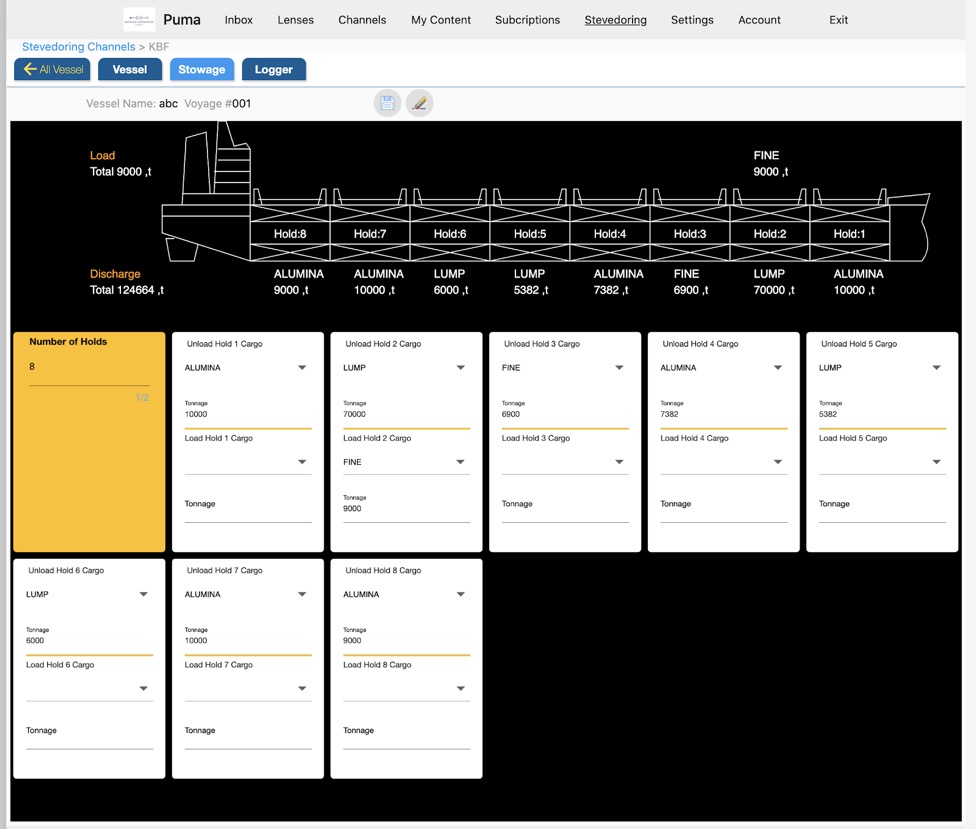Viewport: 976px width, 829px height.
Task: Expand Unload Hold 1 Cargo dropdown
Action: tap(248, 368)
